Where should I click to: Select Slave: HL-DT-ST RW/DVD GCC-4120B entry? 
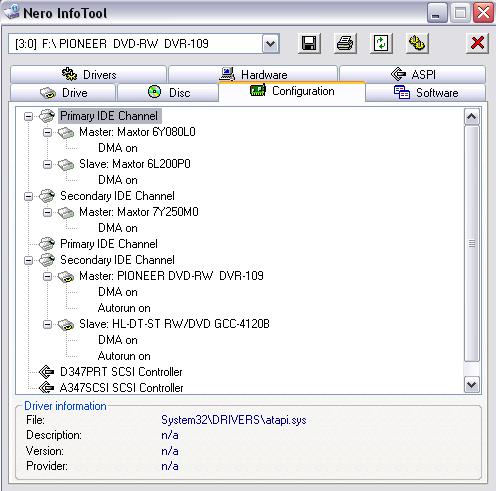click(x=174, y=324)
